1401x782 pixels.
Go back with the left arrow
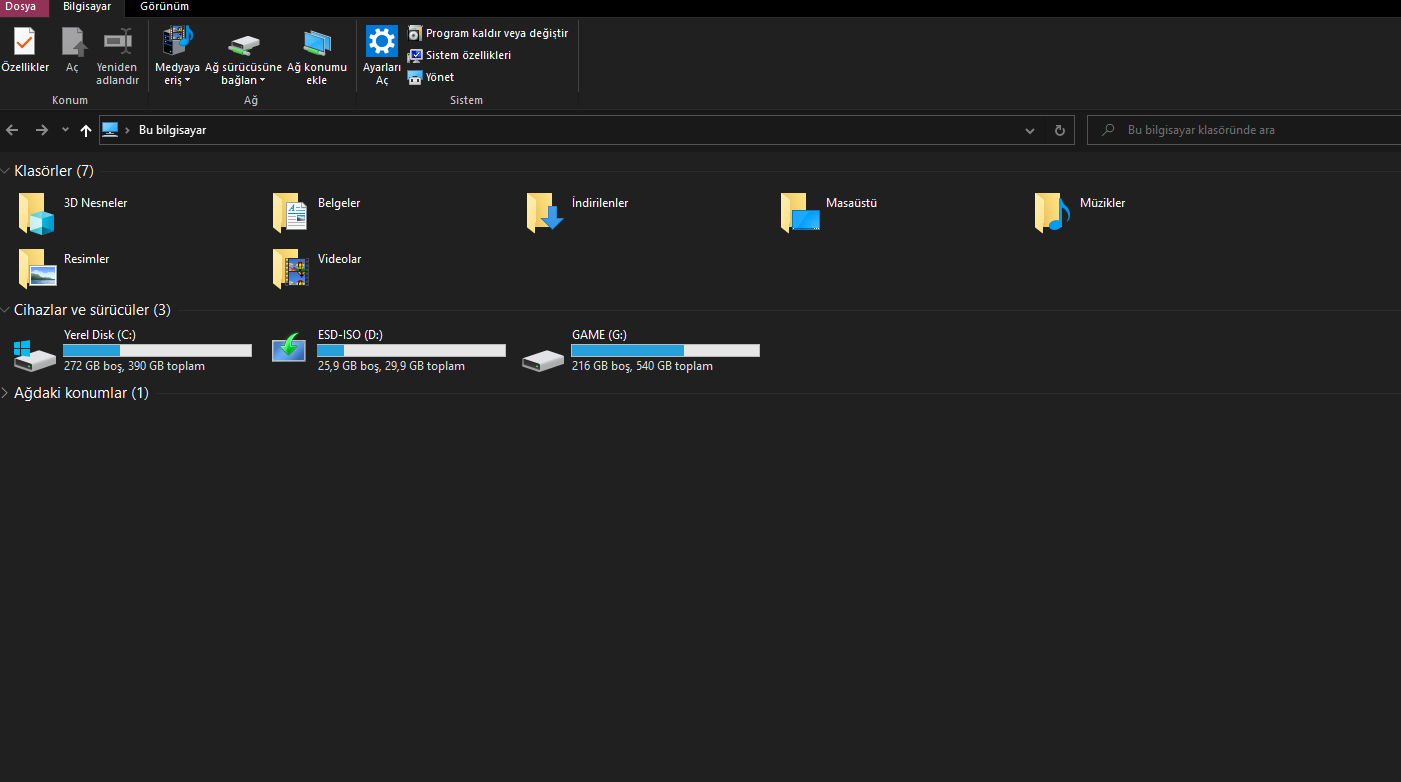point(12,130)
